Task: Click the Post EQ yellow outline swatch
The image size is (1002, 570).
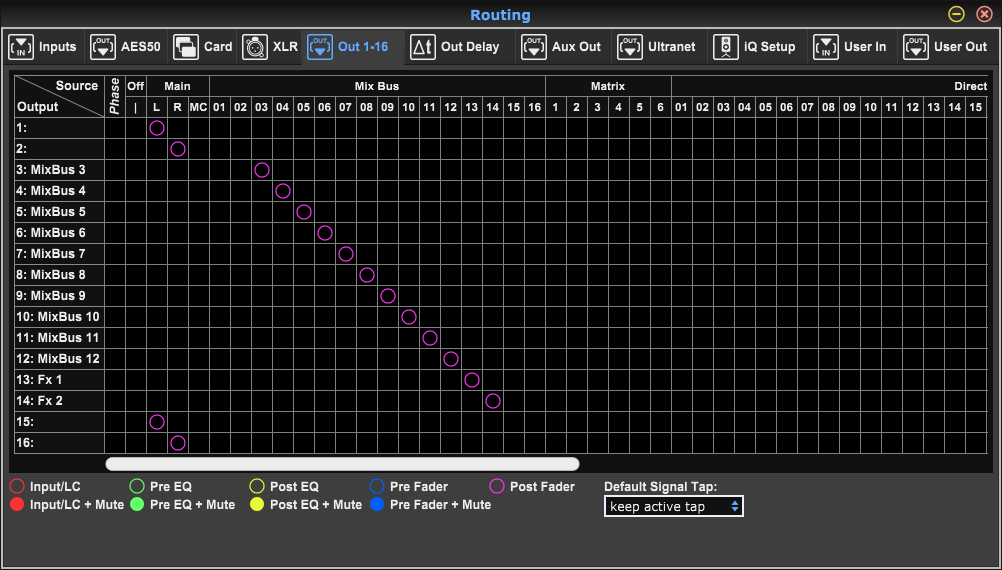Action: coord(257,486)
